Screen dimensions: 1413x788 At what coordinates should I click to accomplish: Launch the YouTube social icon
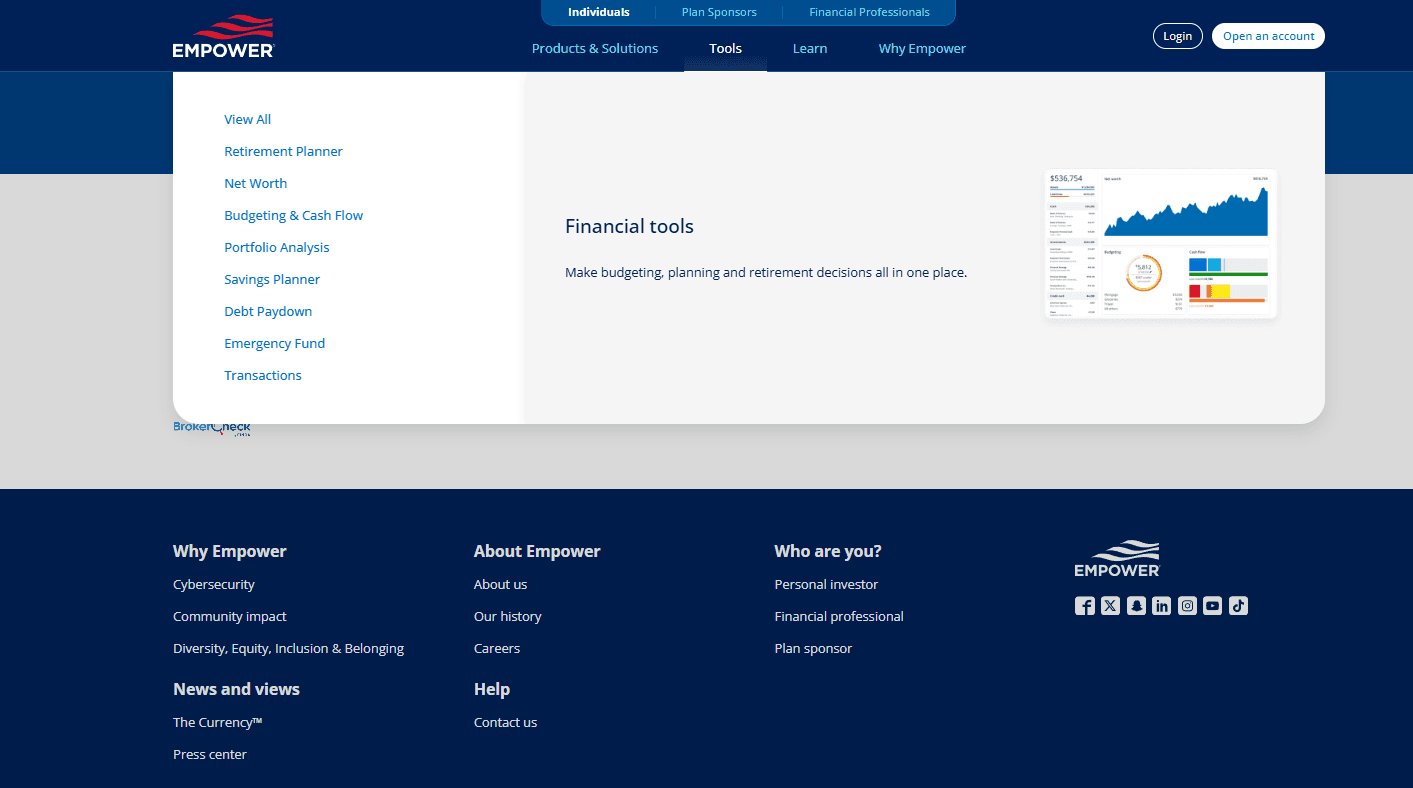point(1212,605)
